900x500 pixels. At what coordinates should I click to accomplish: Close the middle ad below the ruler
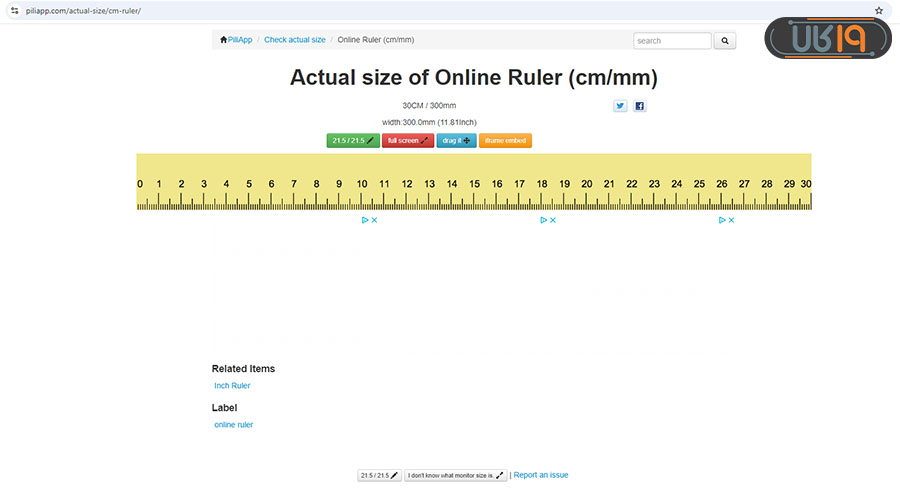tap(553, 220)
